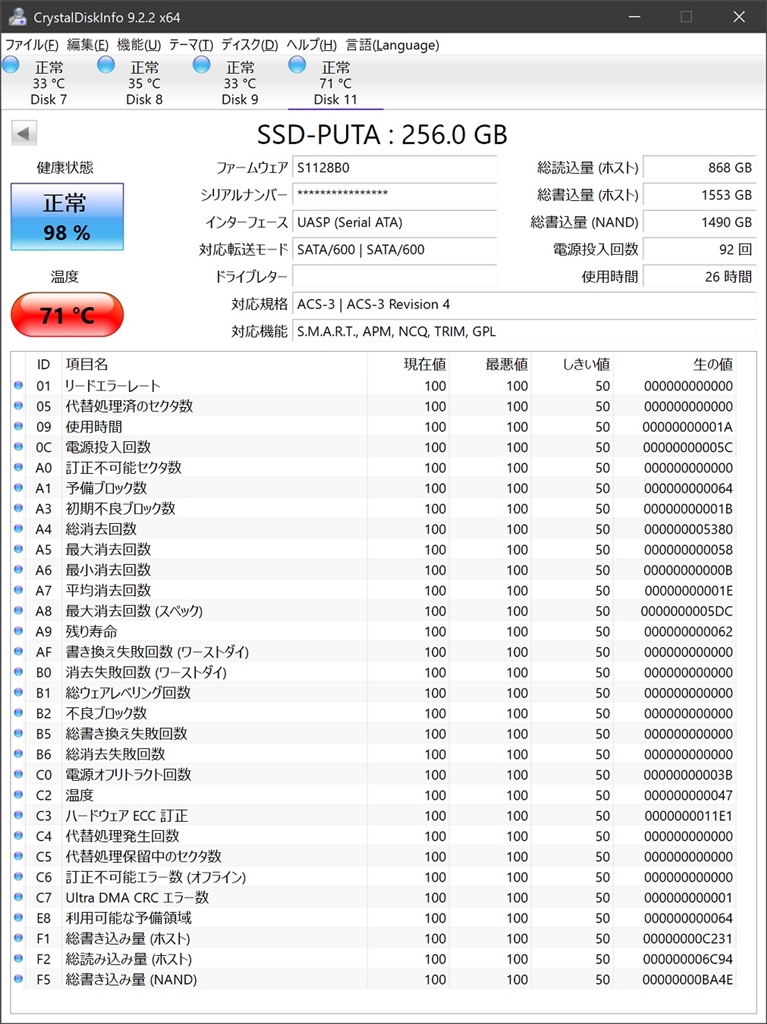This screenshot has width=767, height=1024.
Task: Click the 最悪値 column header
Action: [x=491, y=364]
